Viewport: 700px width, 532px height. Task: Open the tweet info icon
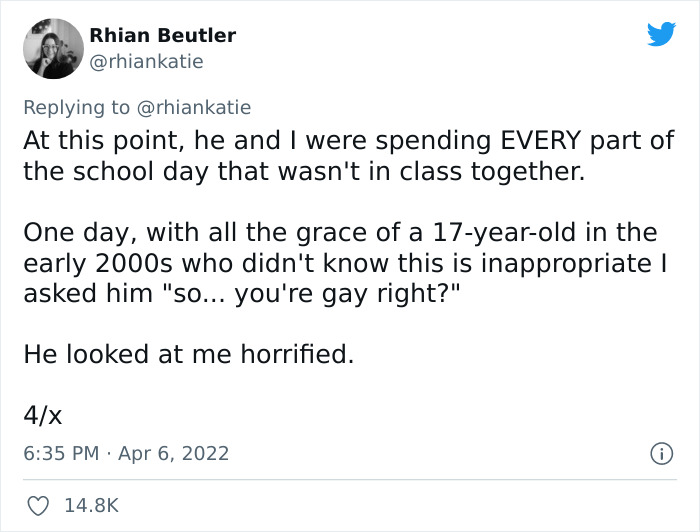click(x=660, y=453)
